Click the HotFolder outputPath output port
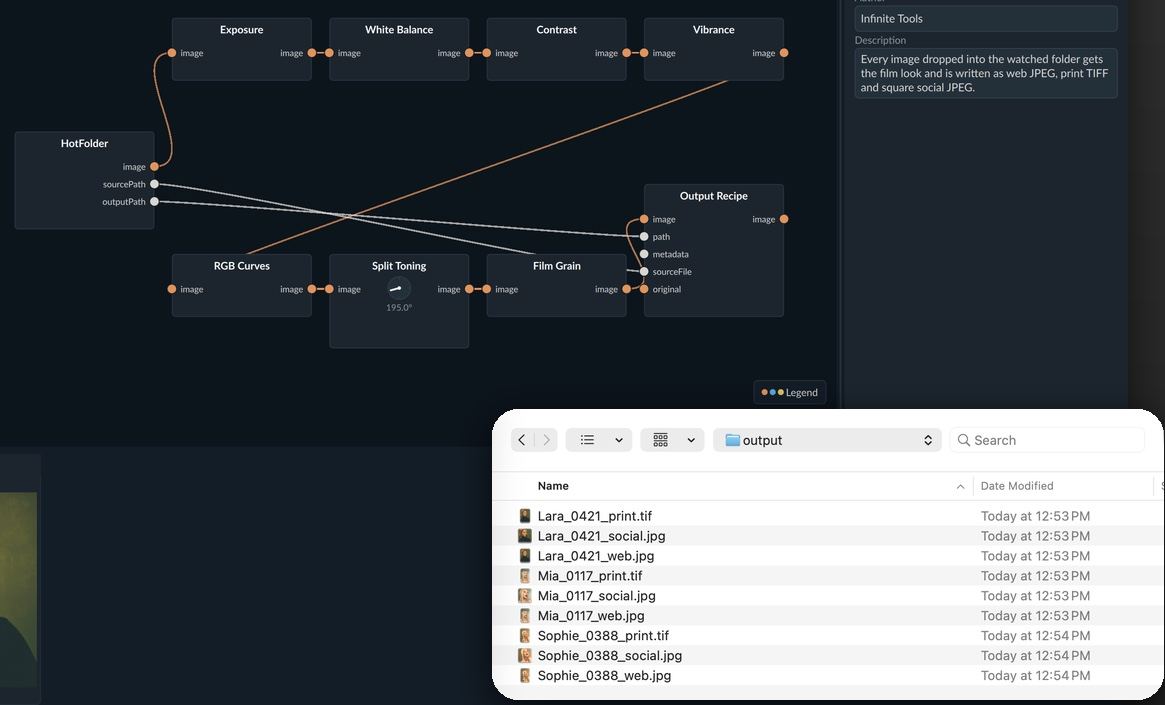1165x705 pixels. coord(154,201)
